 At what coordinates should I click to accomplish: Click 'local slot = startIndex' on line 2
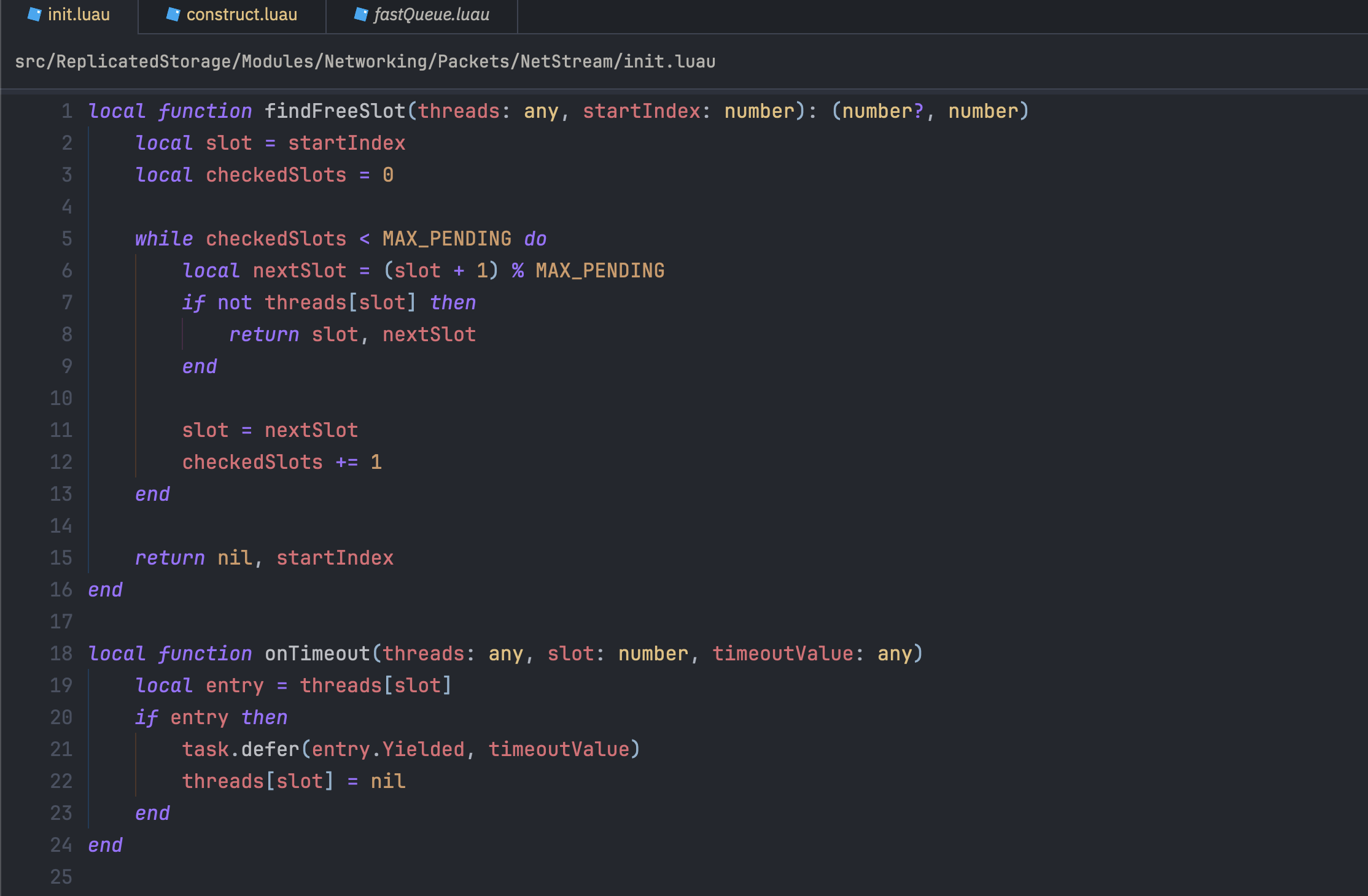(x=270, y=143)
